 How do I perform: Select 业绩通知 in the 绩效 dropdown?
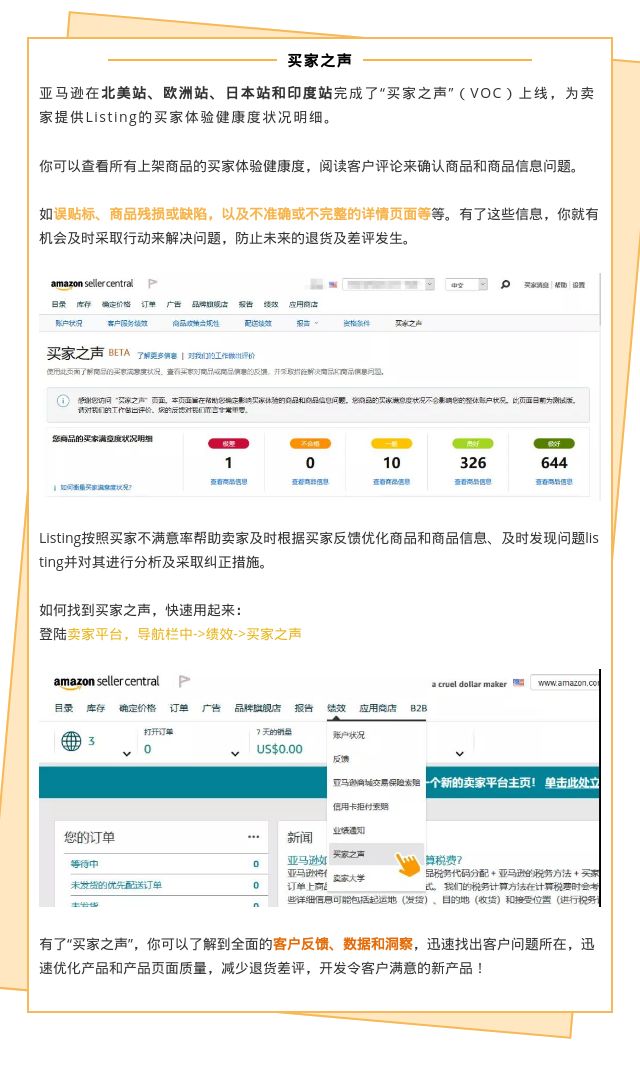click(349, 830)
